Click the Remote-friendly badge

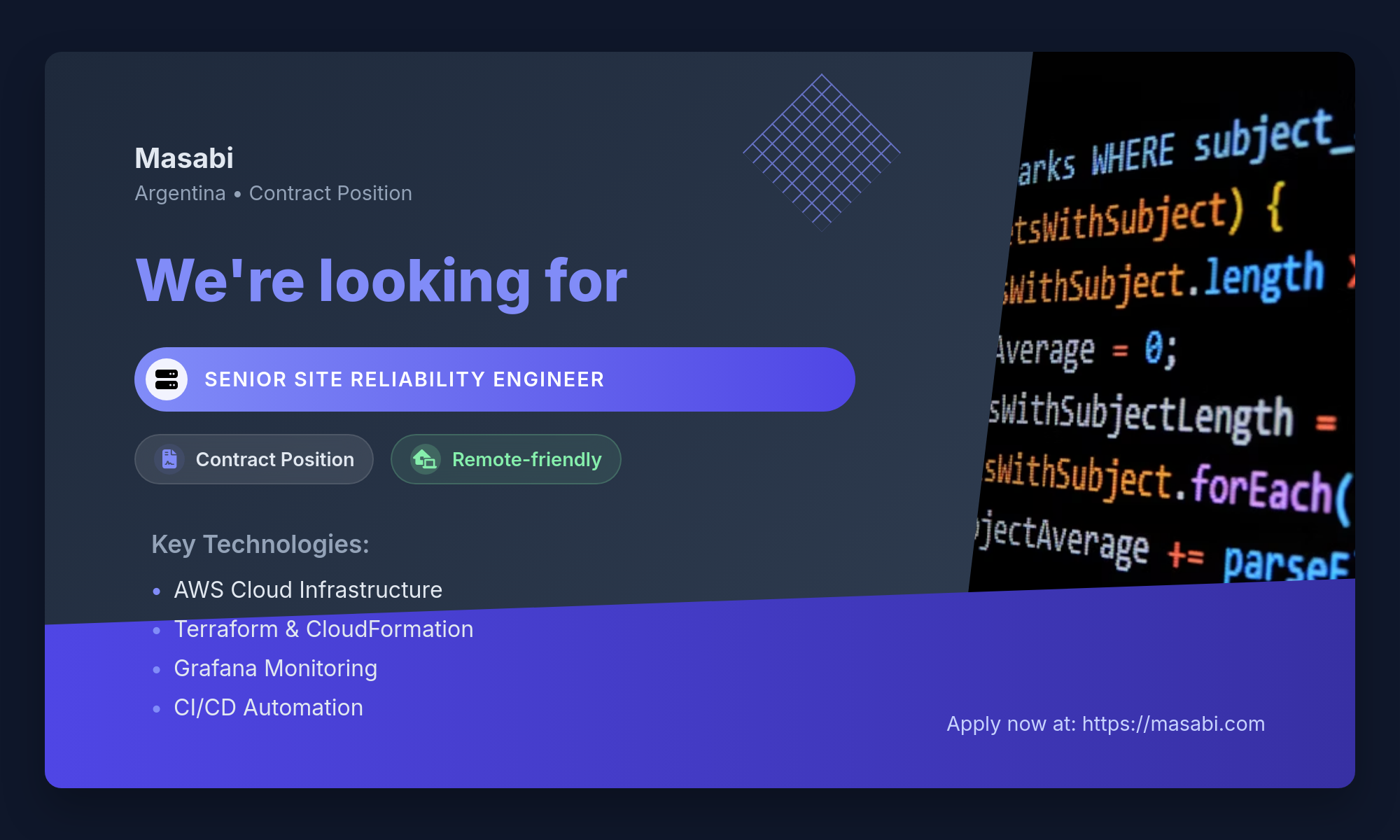(x=506, y=459)
